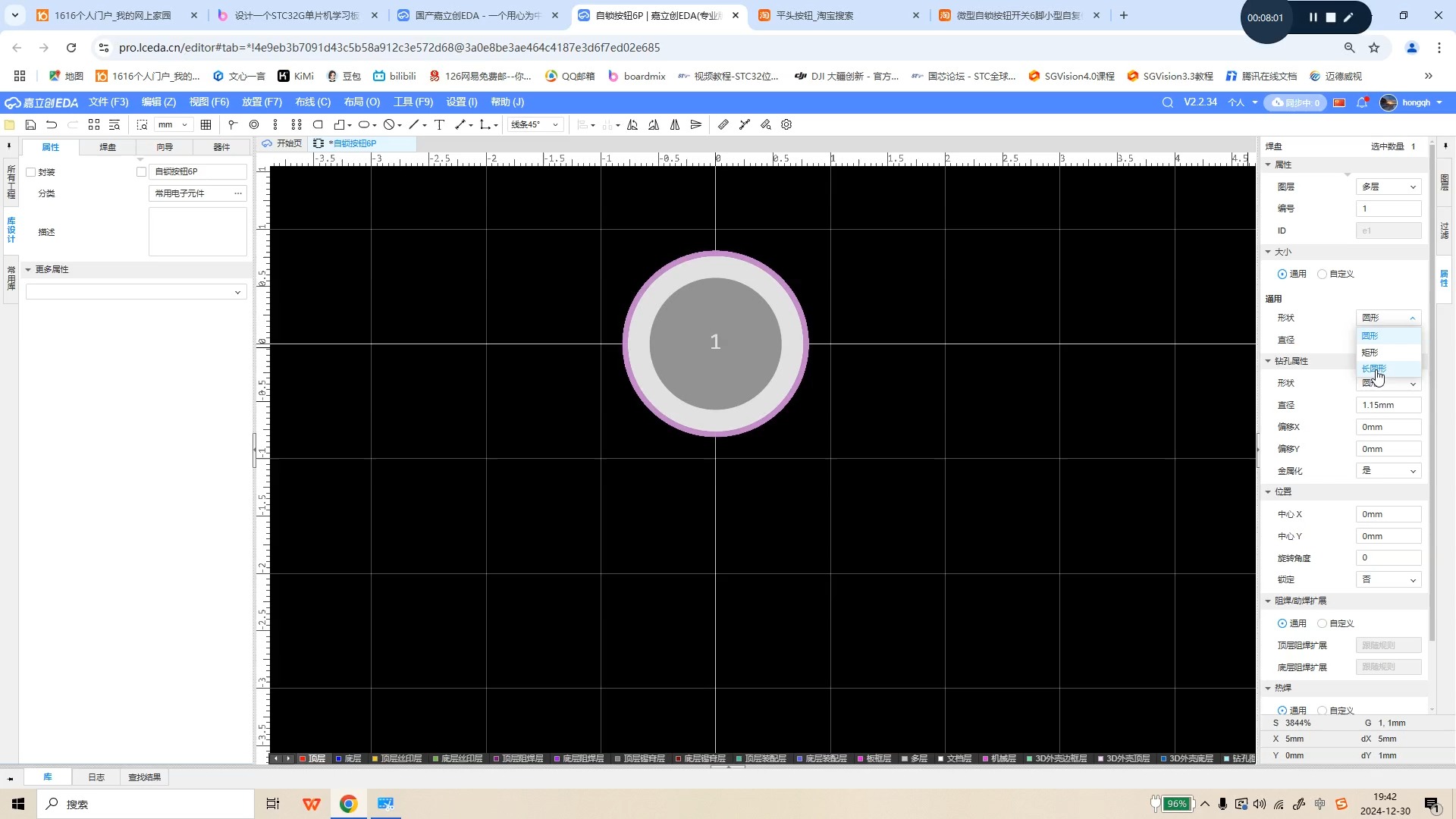This screenshot has width=1456, height=819.
Task: Select 自定义 radio under 大小
Action: click(x=1322, y=274)
